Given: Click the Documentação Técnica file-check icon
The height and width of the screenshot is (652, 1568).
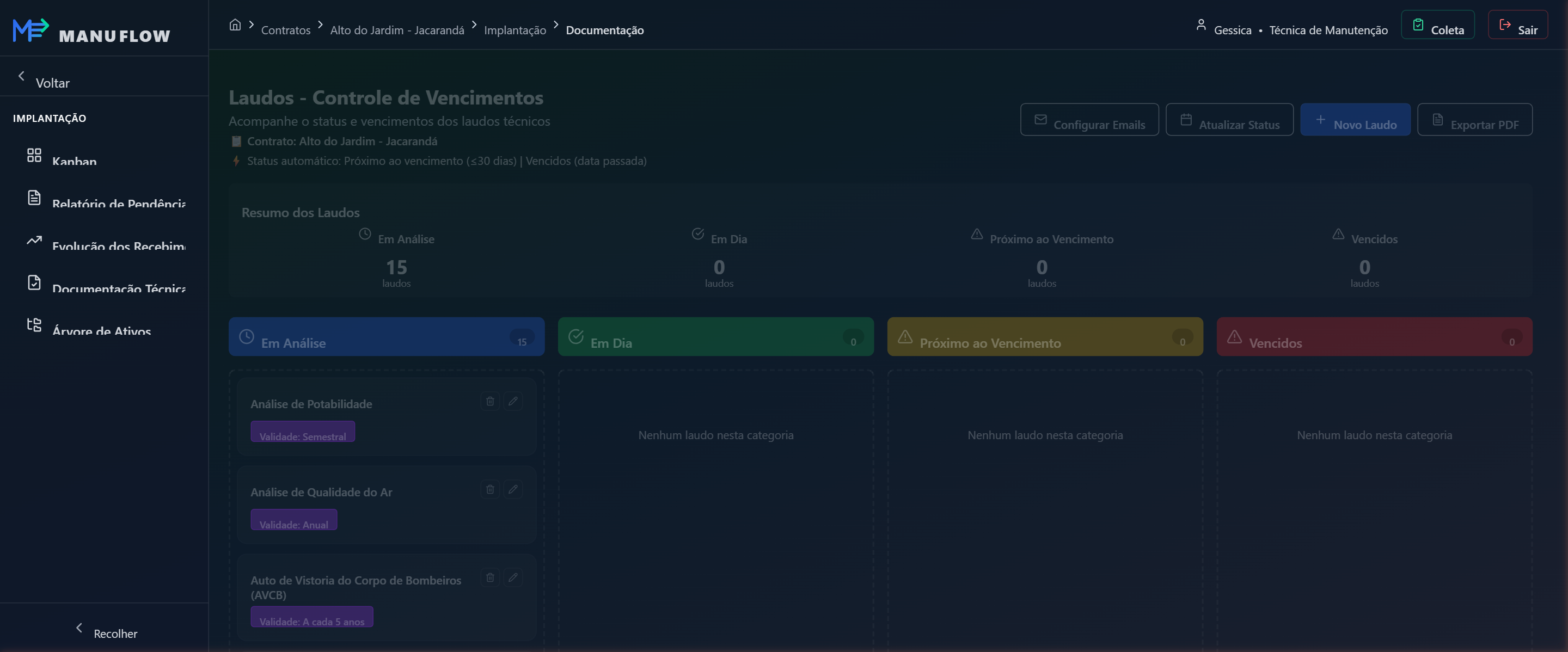Looking at the screenshot, I should (x=34, y=283).
